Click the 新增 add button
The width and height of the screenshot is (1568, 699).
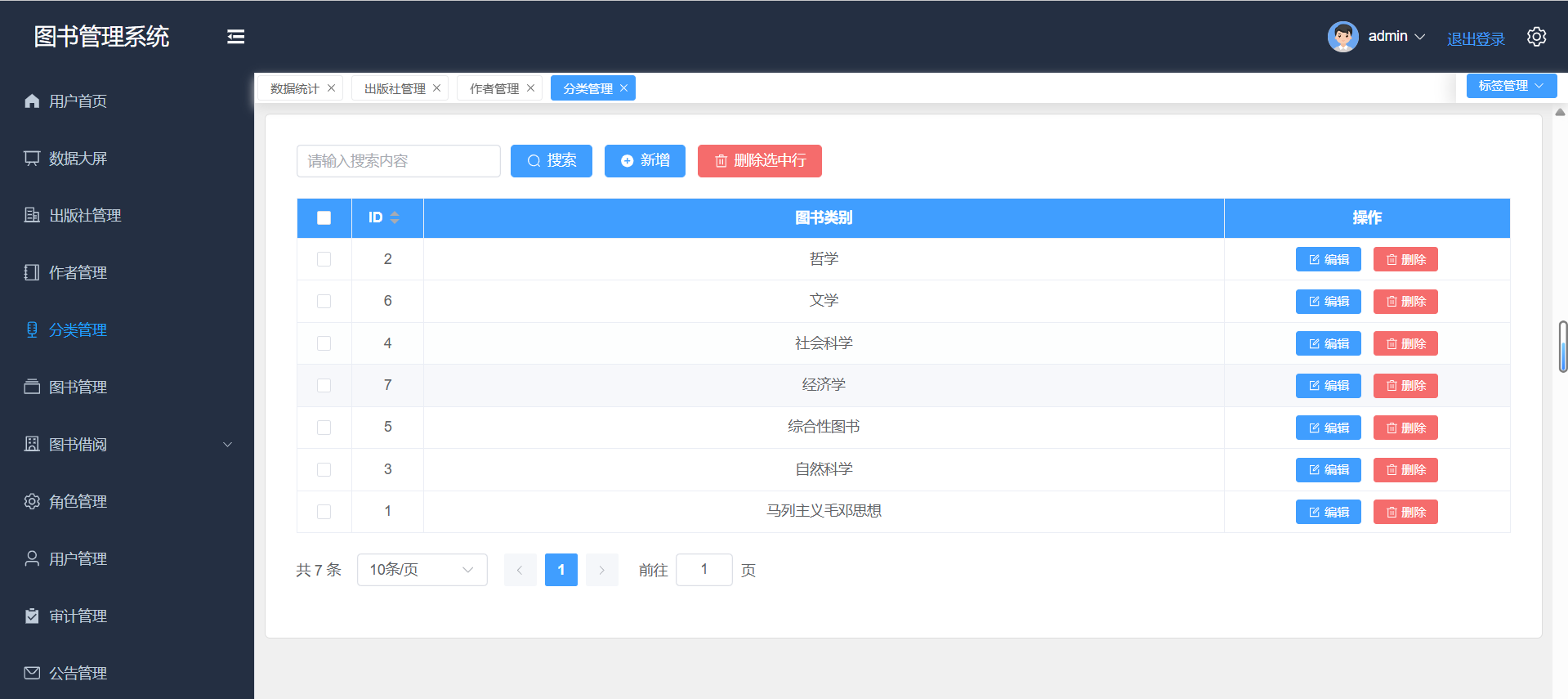point(645,161)
